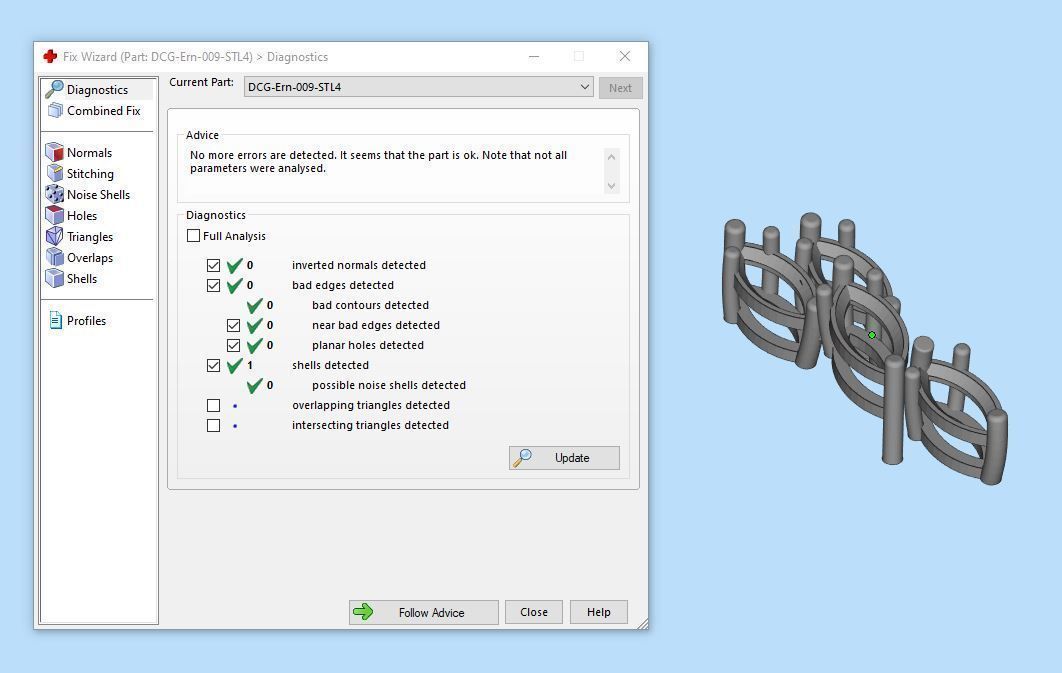This screenshot has height=673, width=1062.
Task: Click the Follow Advice button
Action: [424, 612]
